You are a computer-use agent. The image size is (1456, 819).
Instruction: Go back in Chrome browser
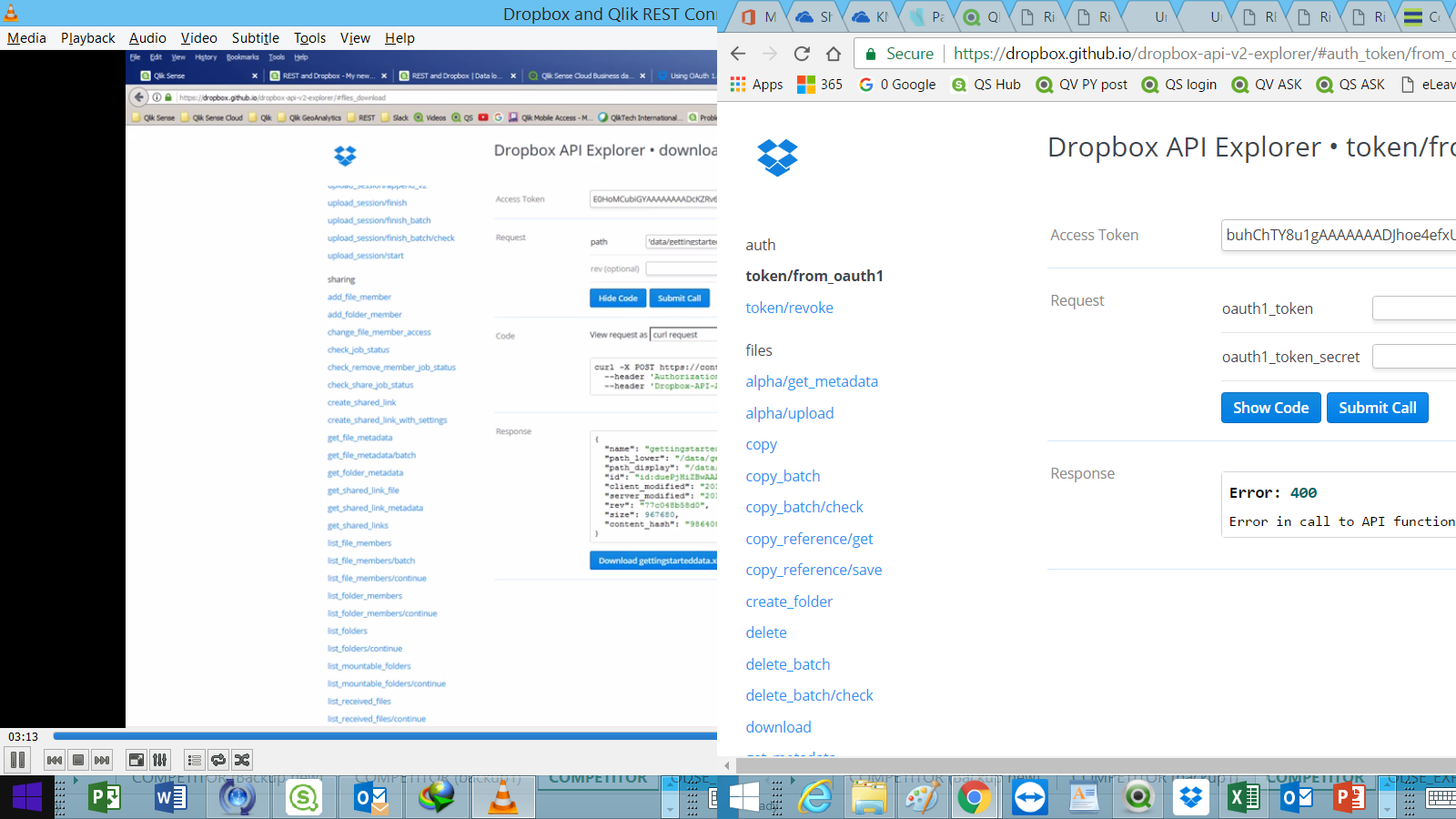pos(738,54)
